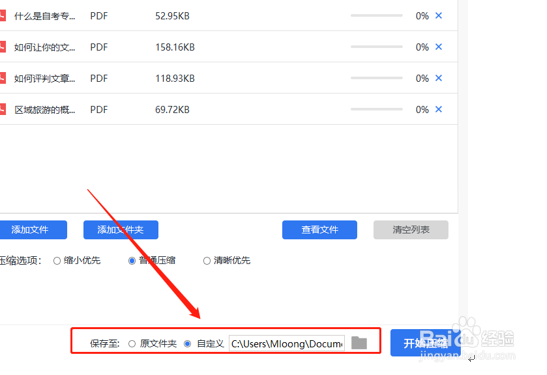
Task: Click the 118.93KB size value
Action: point(175,78)
